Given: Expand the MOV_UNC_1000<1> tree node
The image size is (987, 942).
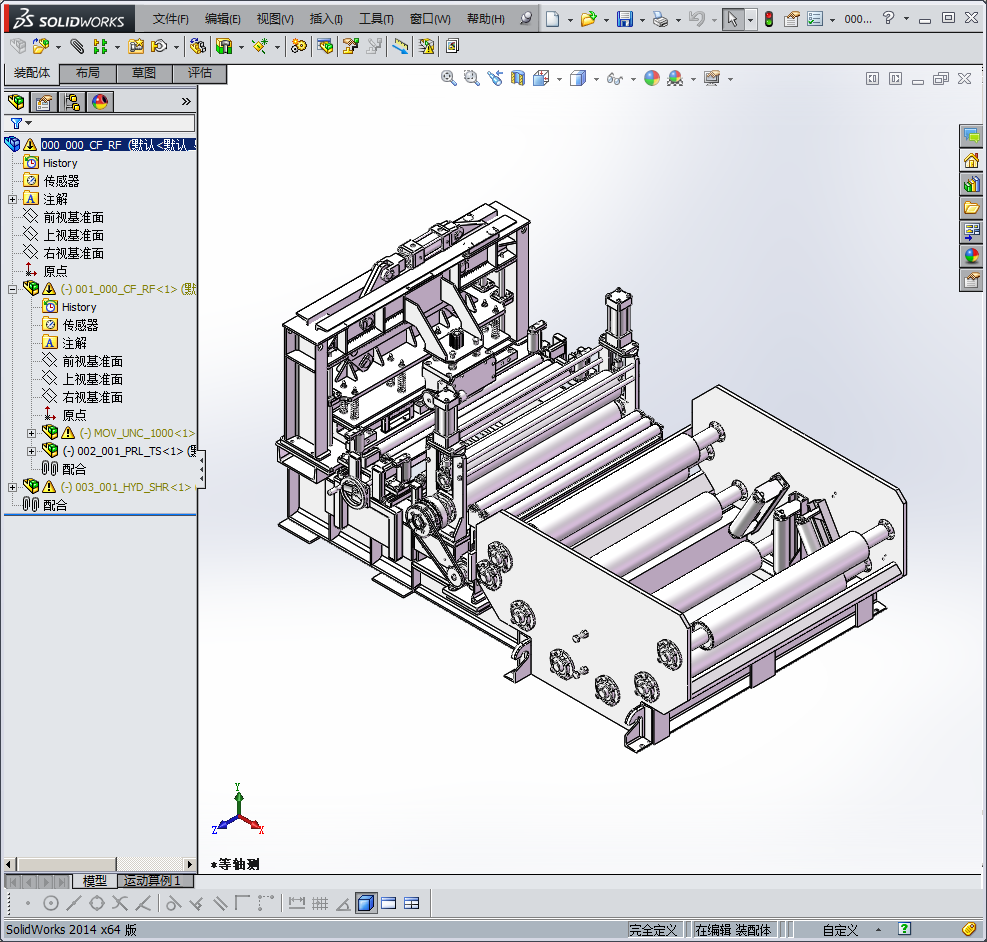Looking at the screenshot, I should pos(31,433).
